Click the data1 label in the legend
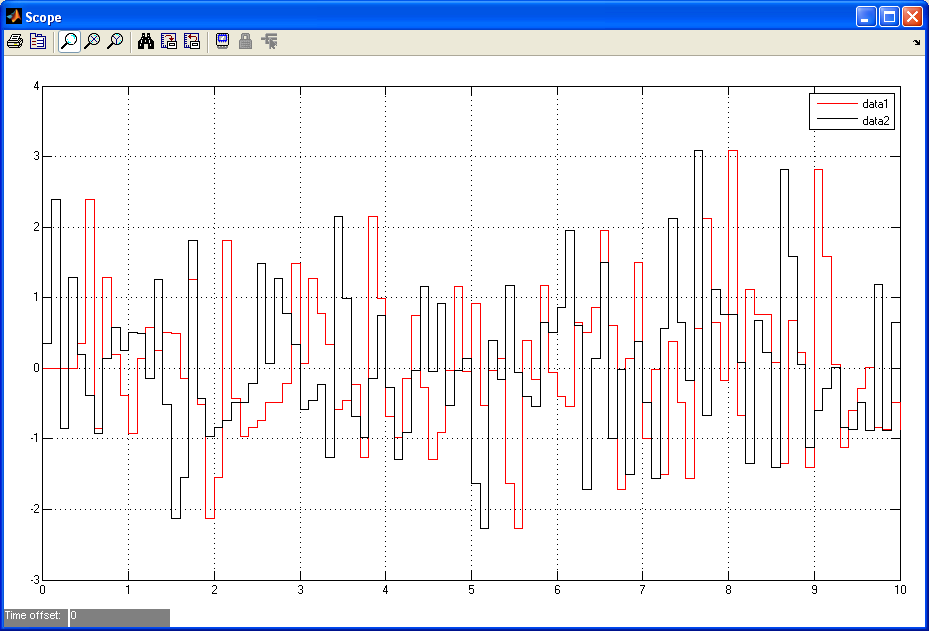 (875, 104)
